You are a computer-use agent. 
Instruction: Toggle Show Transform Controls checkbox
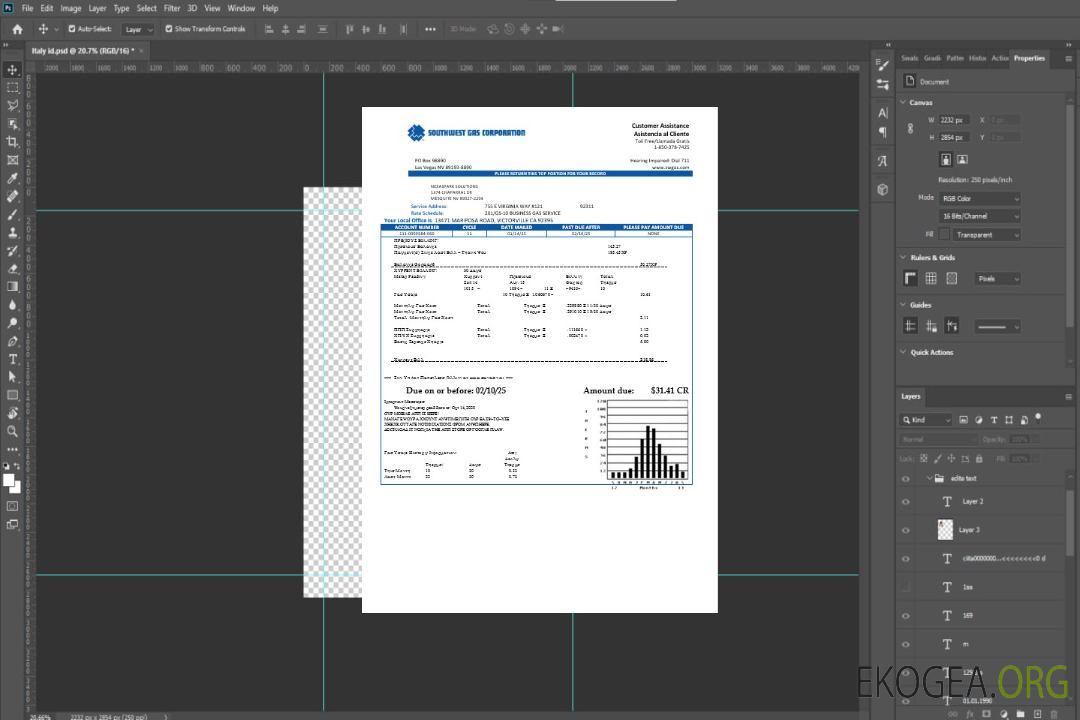click(x=169, y=29)
